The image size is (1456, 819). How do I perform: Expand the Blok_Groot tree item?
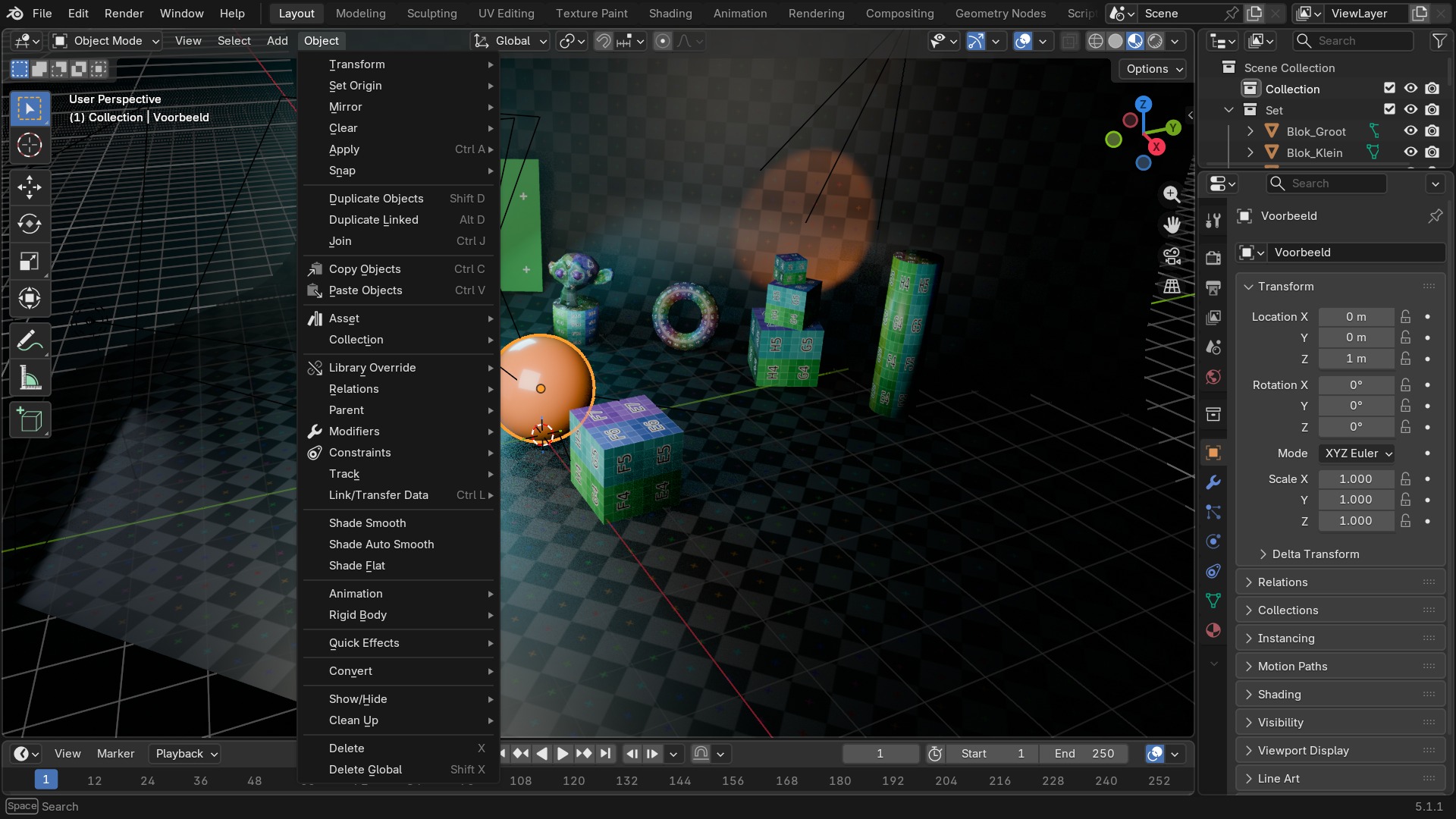pyautogui.click(x=1250, y=131)
